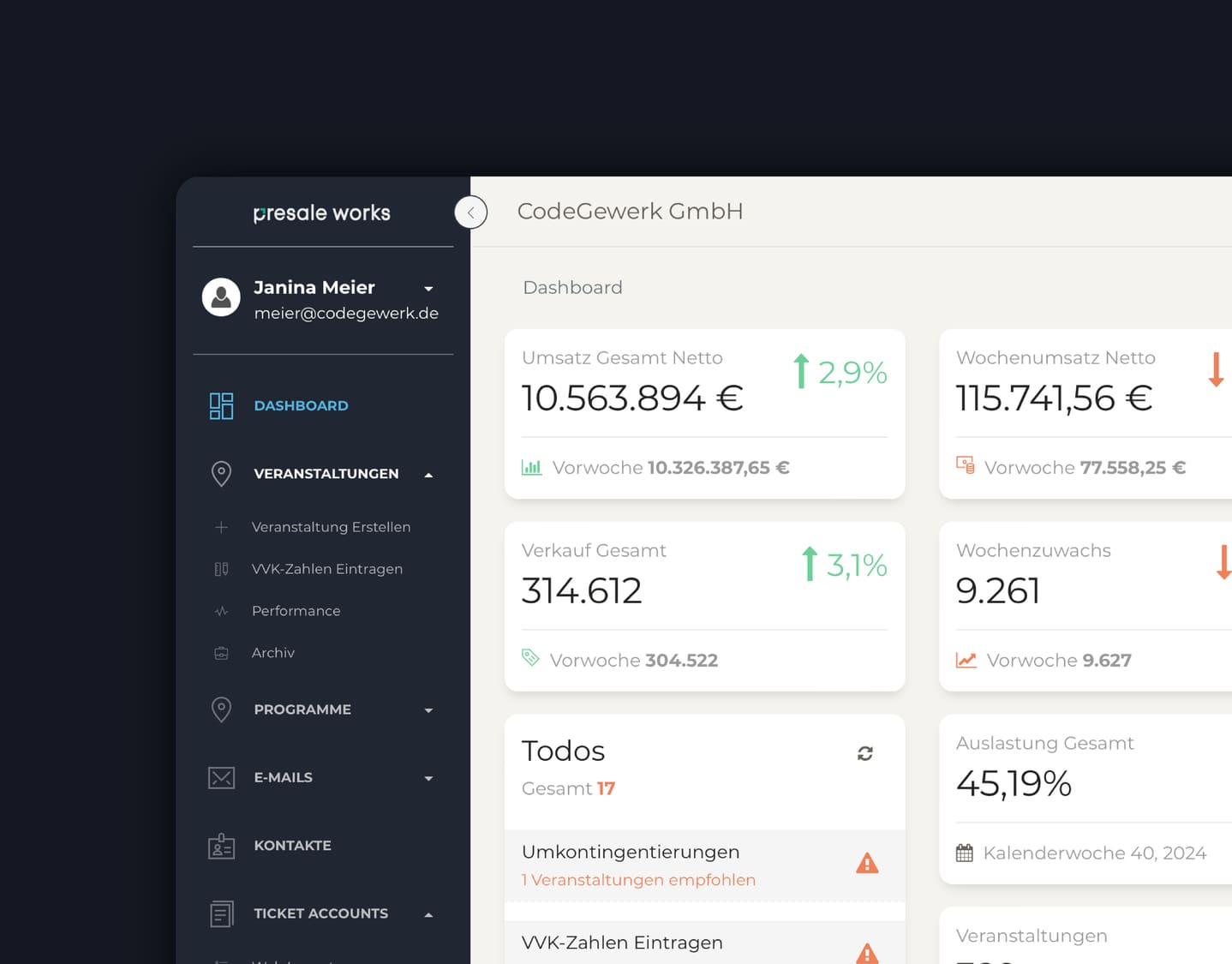Click the Umsatz Gesamt Netto card
Image resolution: width=1232 pixels, height=964 pixels.
[704, 414]
